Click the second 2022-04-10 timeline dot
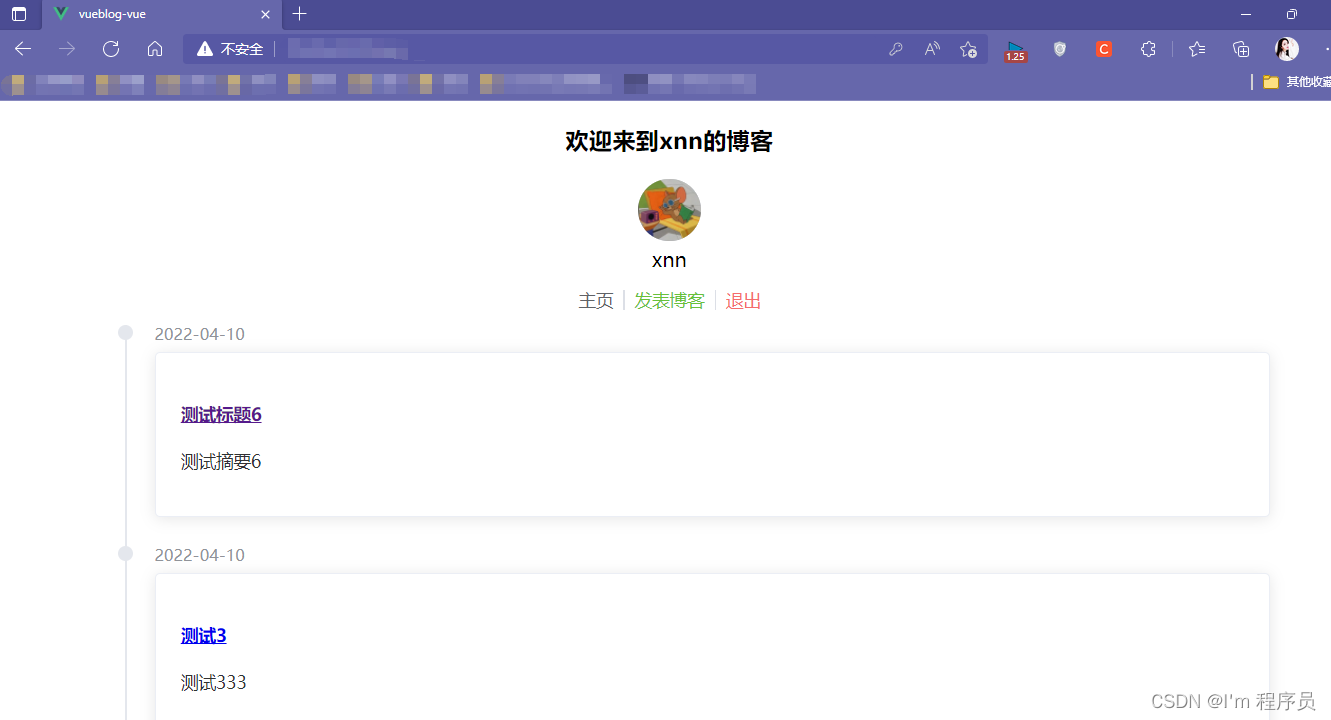 pyautogui.click(x=126, y=553)
